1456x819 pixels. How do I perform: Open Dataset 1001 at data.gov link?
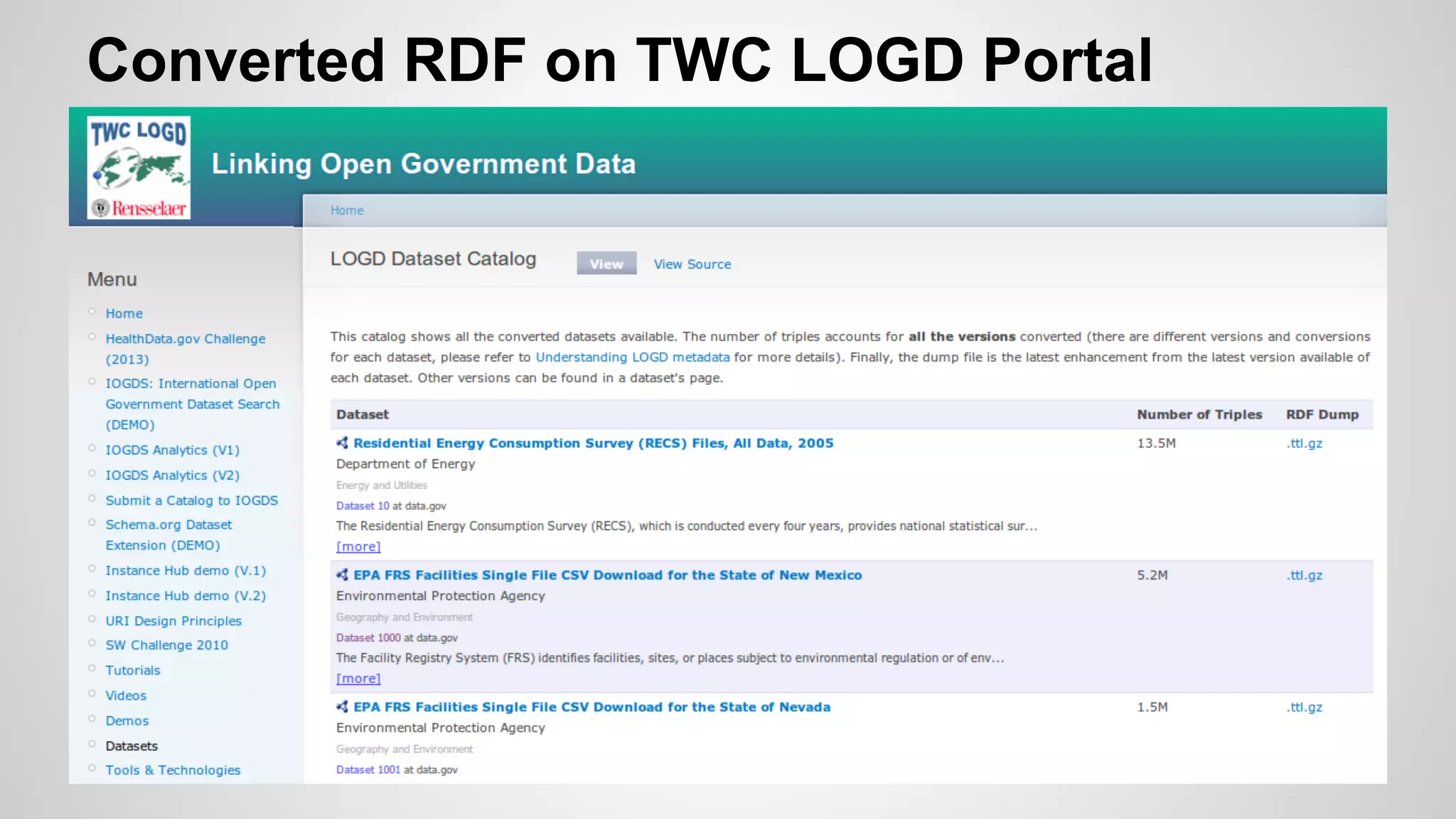(368, 769)
